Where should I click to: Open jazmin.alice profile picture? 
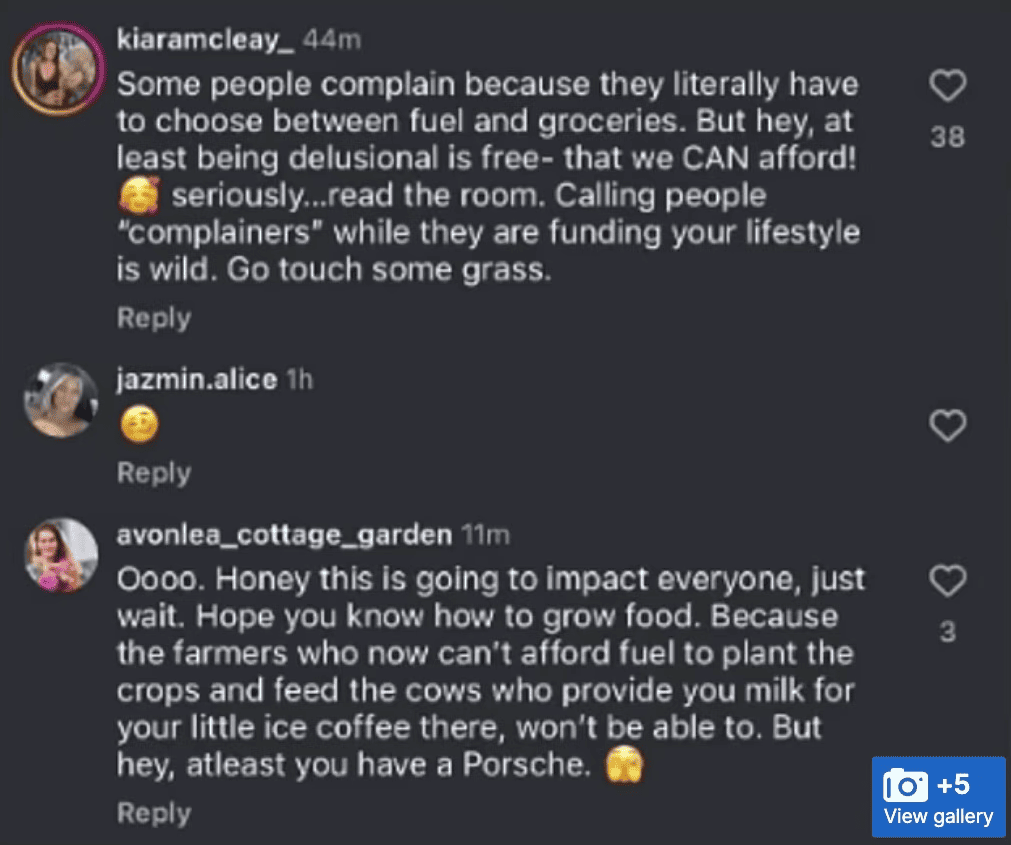point(60,399)
